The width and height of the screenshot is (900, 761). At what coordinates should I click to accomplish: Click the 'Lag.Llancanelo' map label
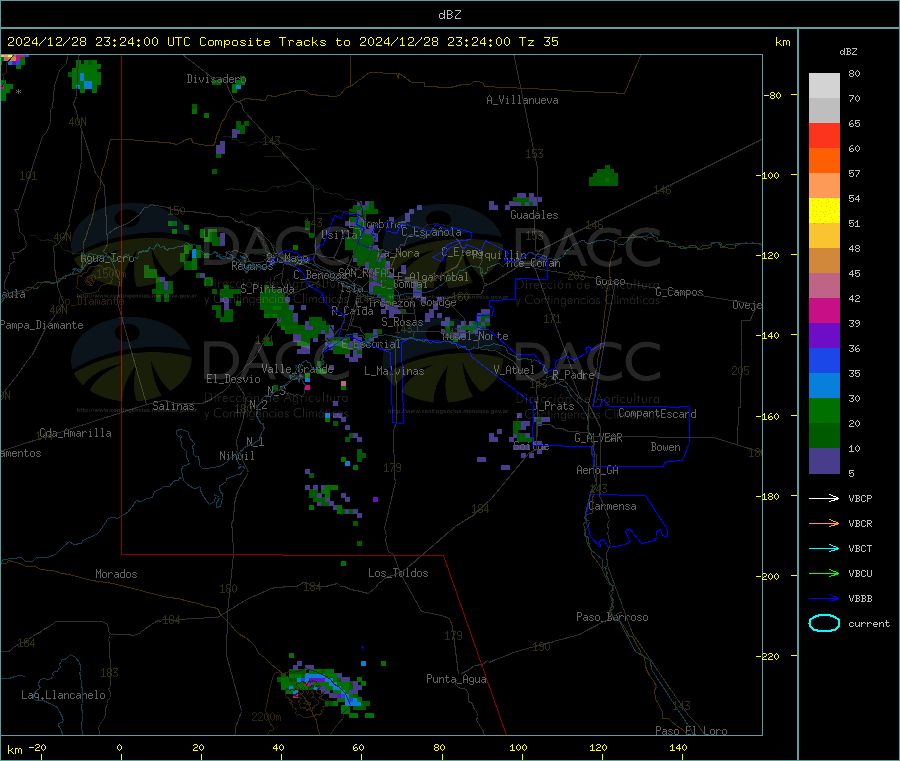pyautogui.click(x=64, y=696)
